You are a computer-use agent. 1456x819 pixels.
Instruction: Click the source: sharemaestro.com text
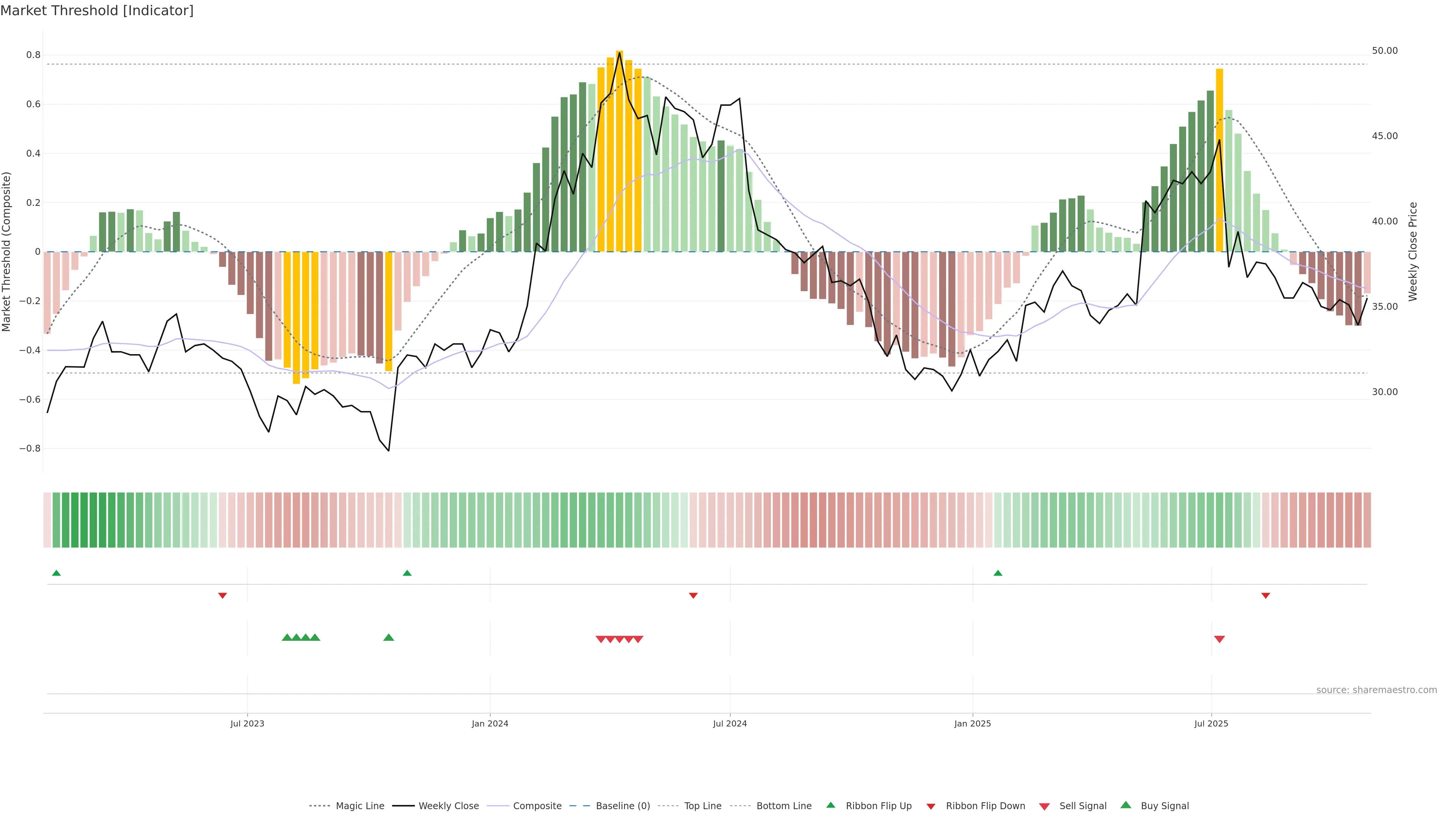pyautogui.click(x=1376, y=690)
